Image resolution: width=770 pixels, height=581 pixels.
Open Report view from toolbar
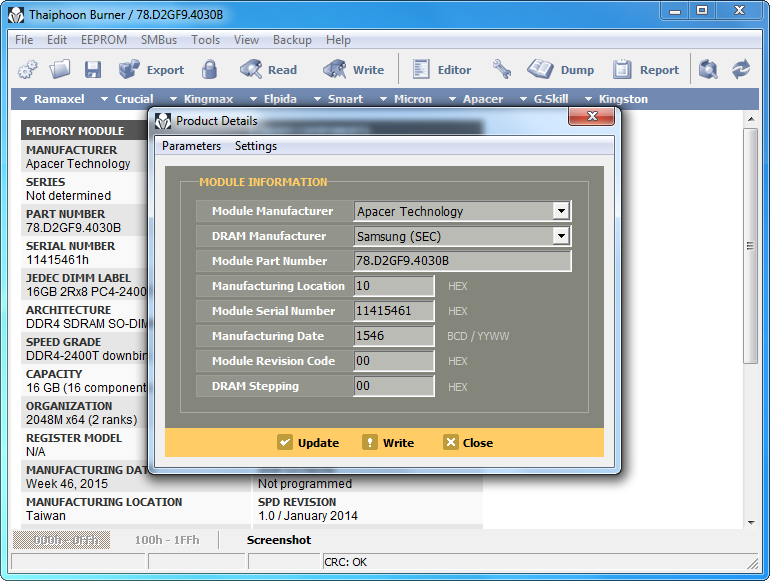tap(646, 70)
